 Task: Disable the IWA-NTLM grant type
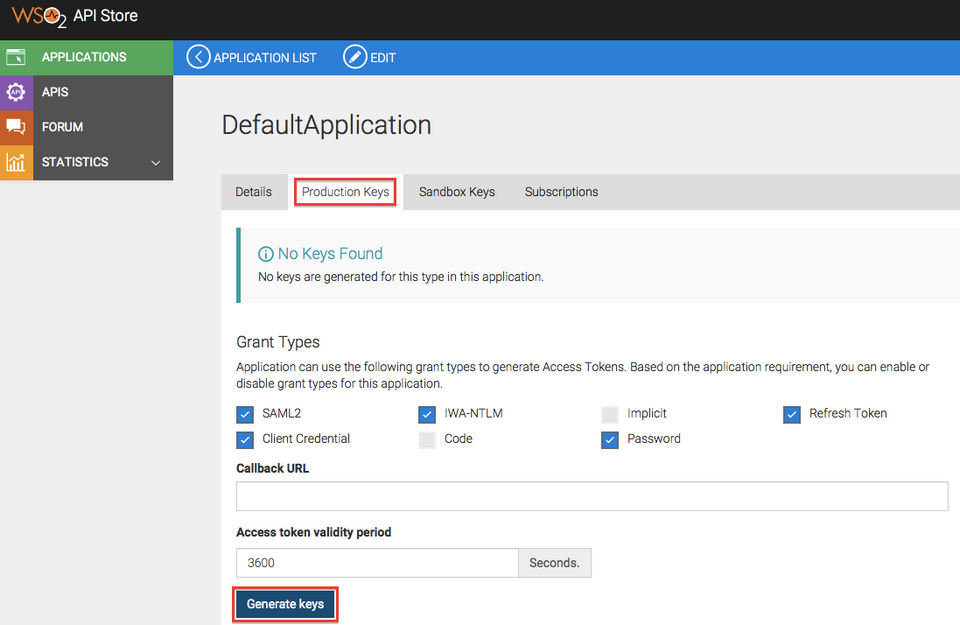coord(427,414)
